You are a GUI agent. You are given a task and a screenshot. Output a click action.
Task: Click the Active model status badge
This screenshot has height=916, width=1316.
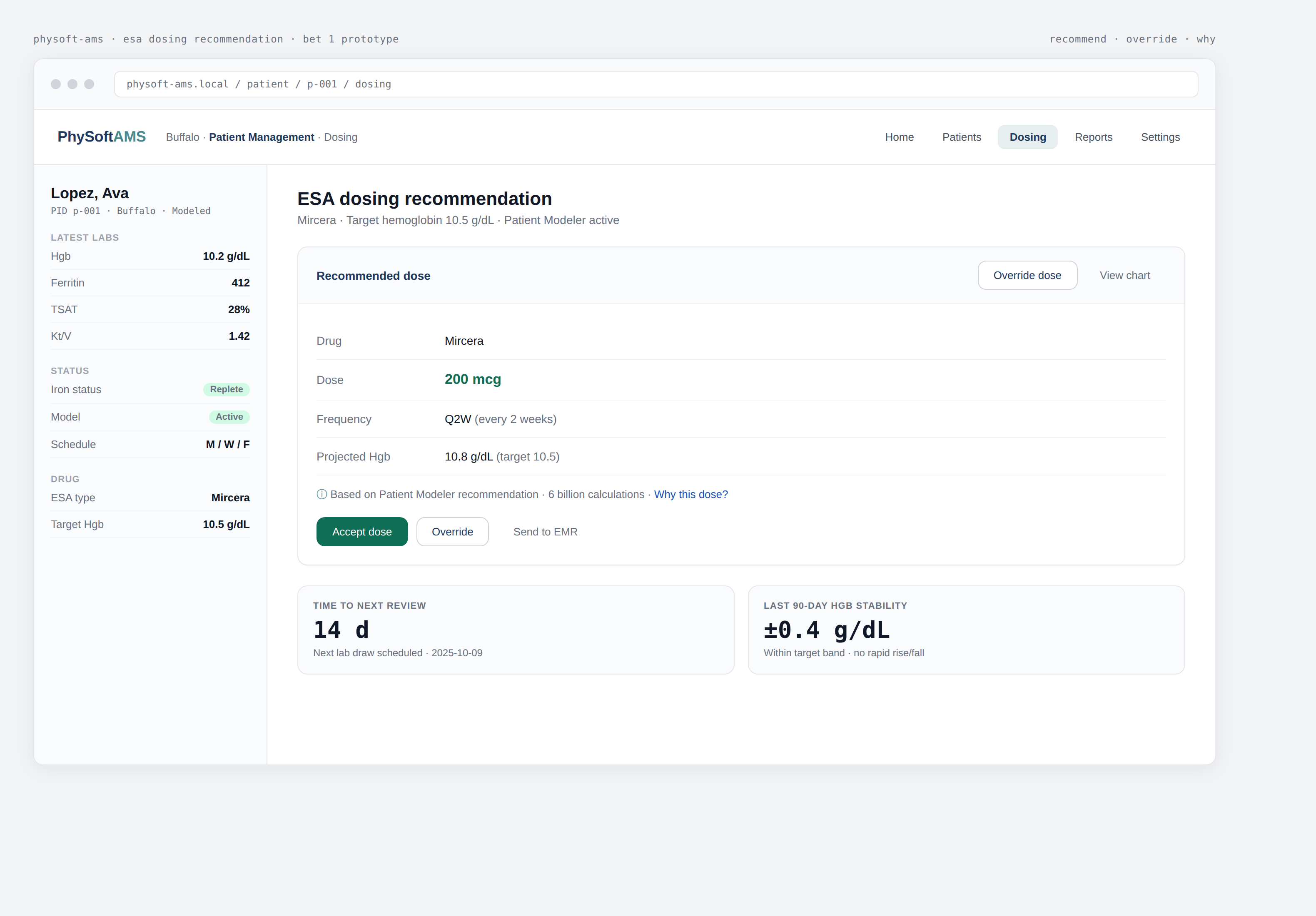(229, 417)
